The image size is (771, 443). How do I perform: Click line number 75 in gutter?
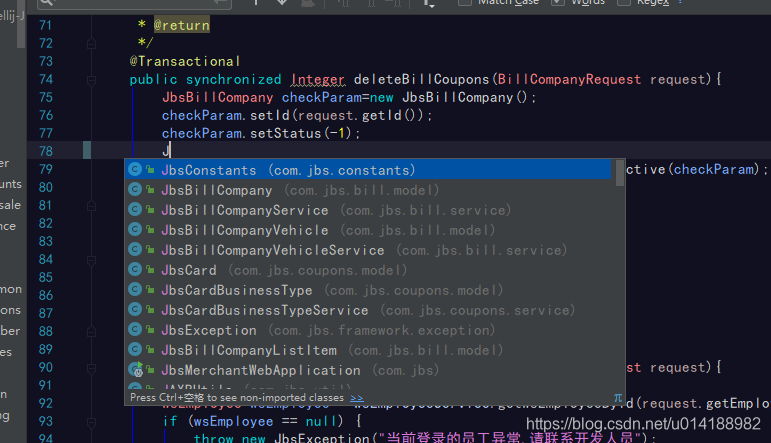[46, 97]
